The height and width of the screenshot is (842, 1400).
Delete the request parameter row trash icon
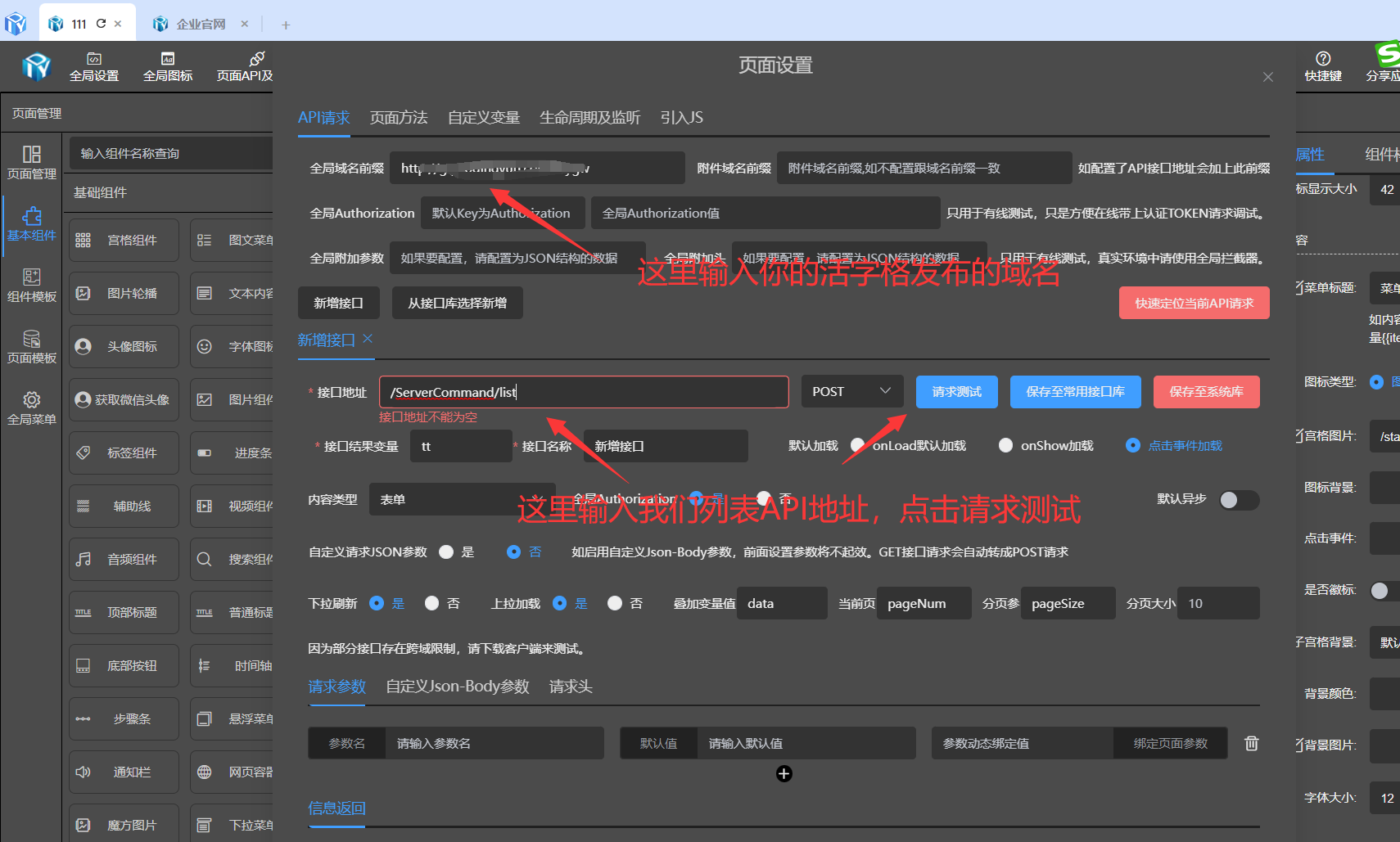tap(1251, 743)
